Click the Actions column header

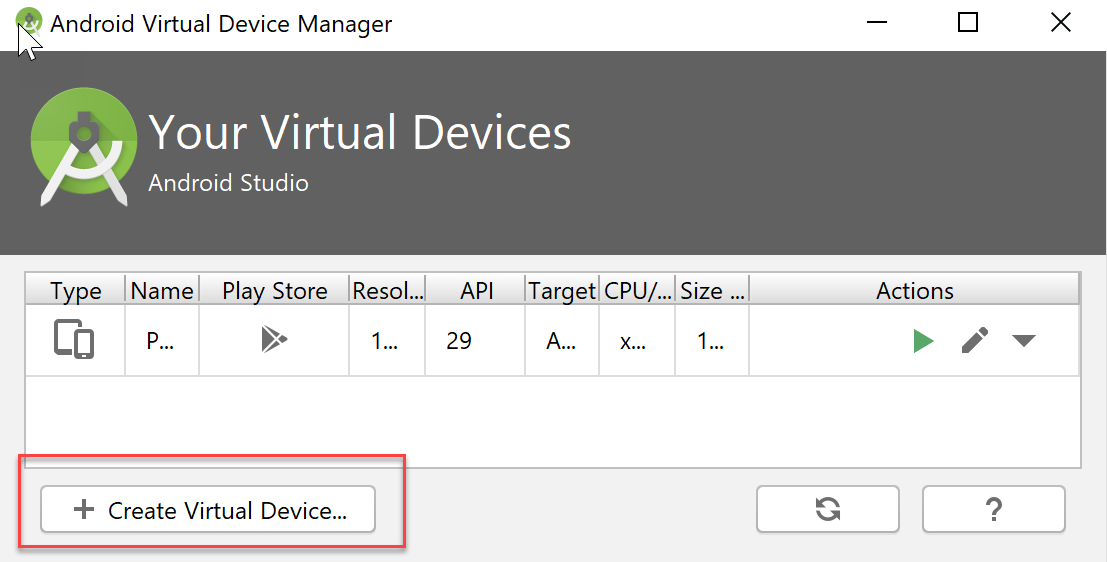(914, 290)
